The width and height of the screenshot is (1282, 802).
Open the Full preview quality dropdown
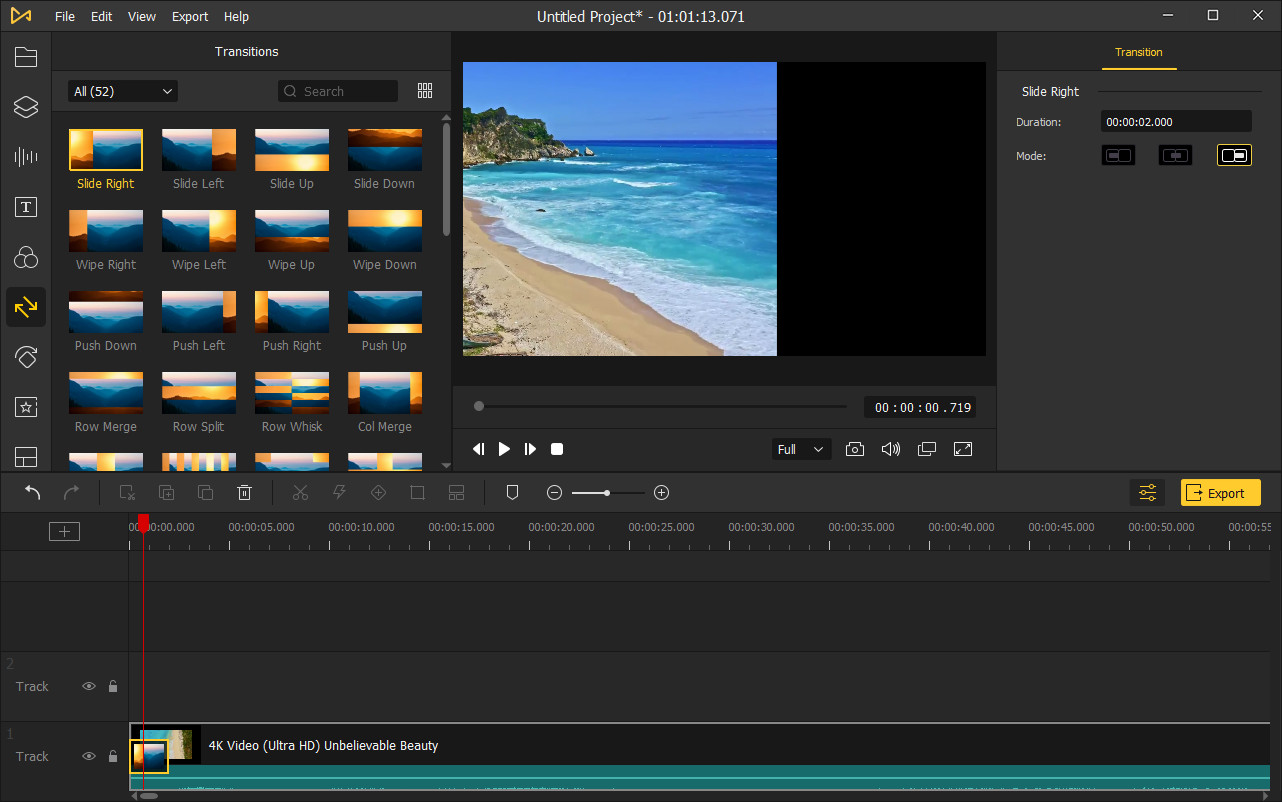click(x=801, y=449)
